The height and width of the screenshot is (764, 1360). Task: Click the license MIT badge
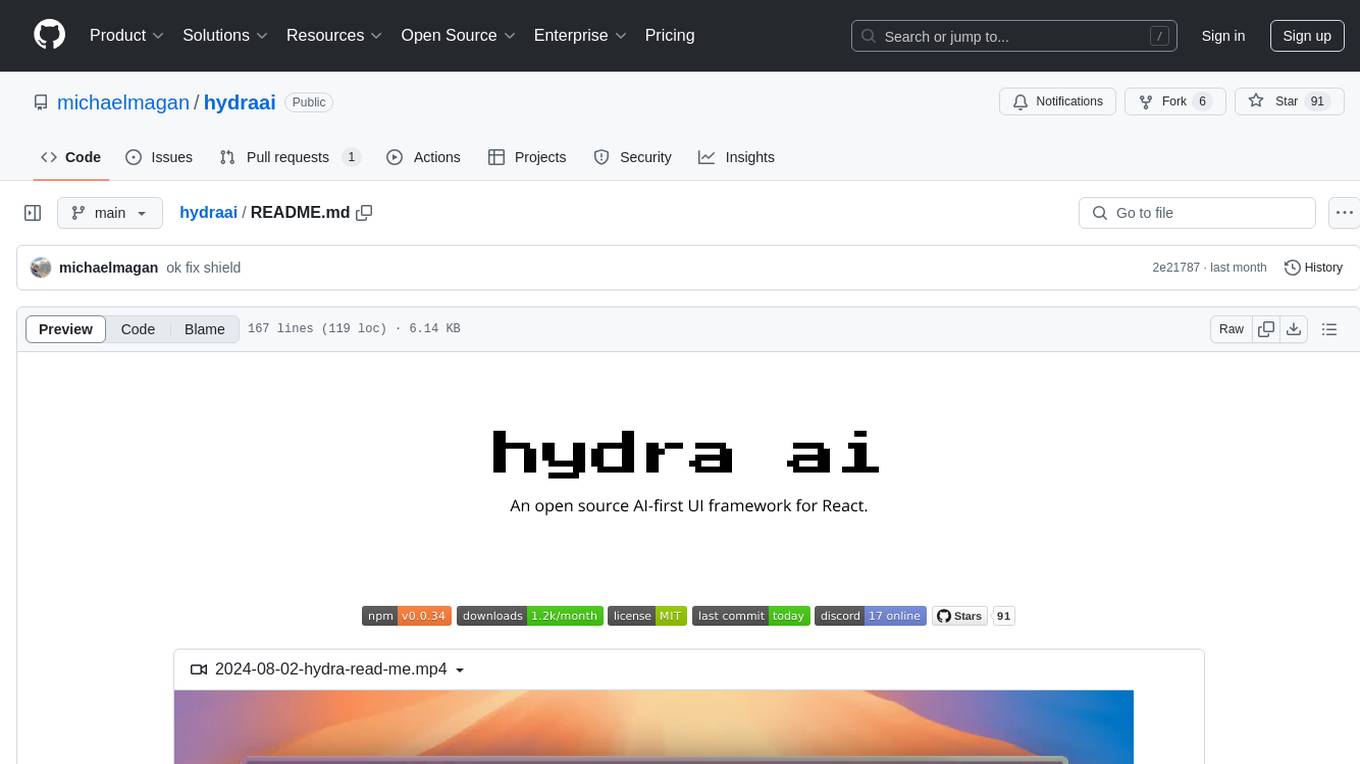click(x=647, y=616)
